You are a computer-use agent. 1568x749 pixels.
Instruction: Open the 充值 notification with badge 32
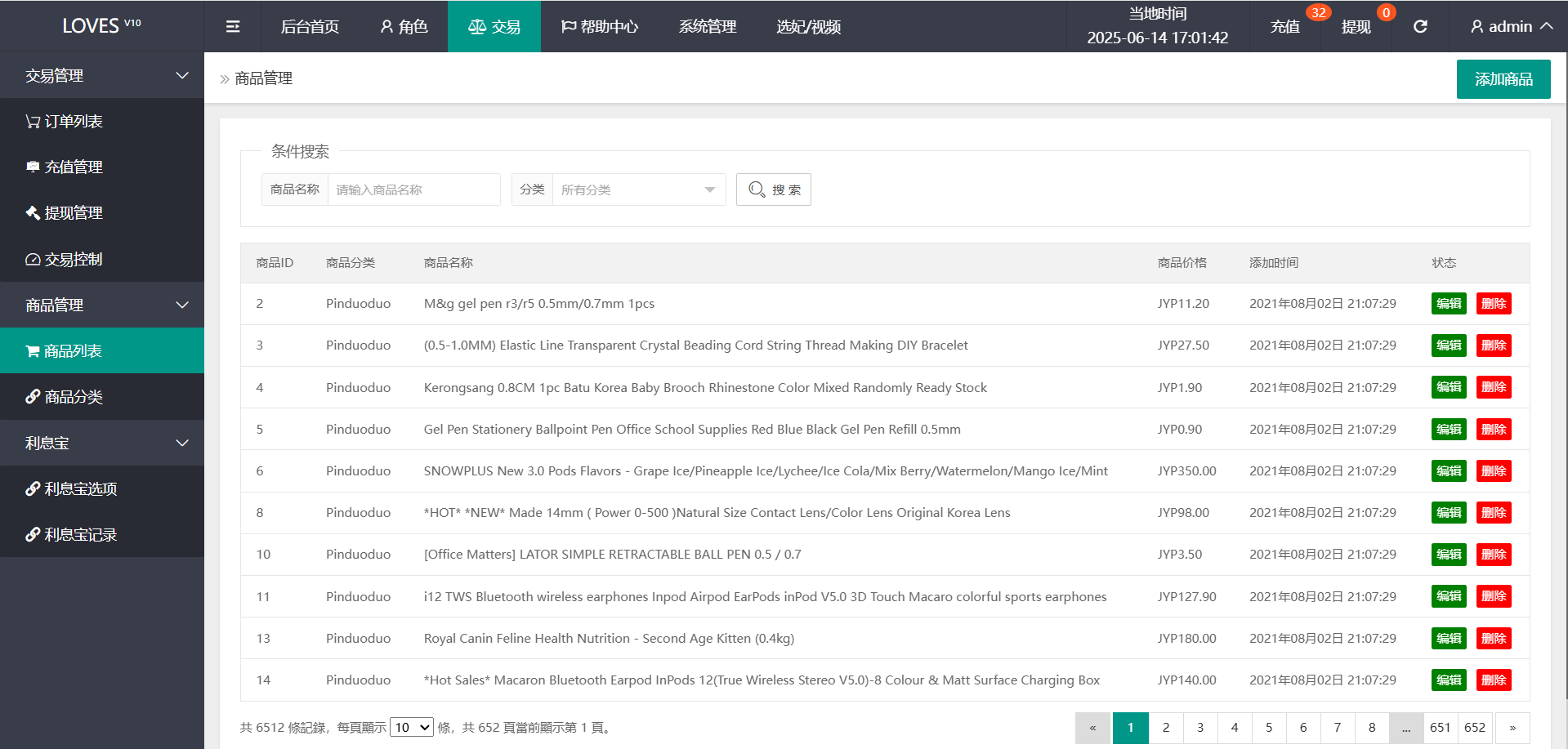[x=1285, y=27]
